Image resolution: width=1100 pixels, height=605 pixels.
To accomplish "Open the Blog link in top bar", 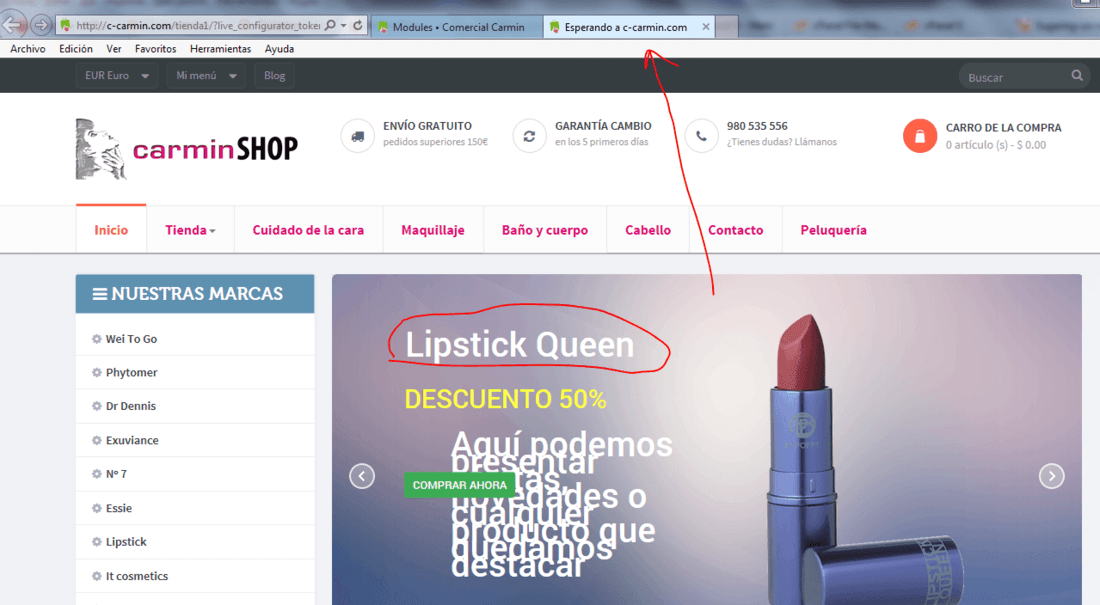I will tap(274, 75).
